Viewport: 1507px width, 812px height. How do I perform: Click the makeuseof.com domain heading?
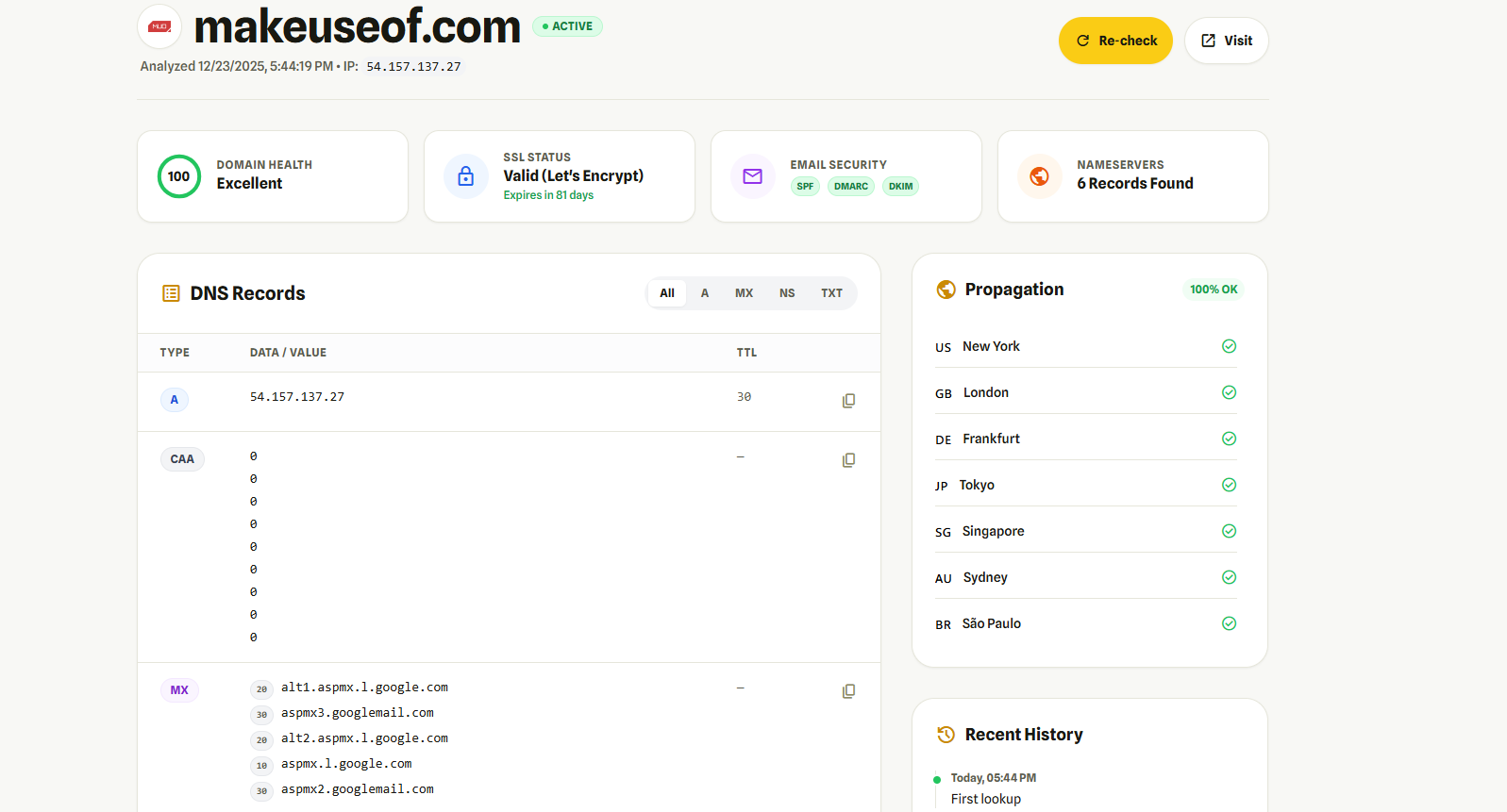[358, 26]
